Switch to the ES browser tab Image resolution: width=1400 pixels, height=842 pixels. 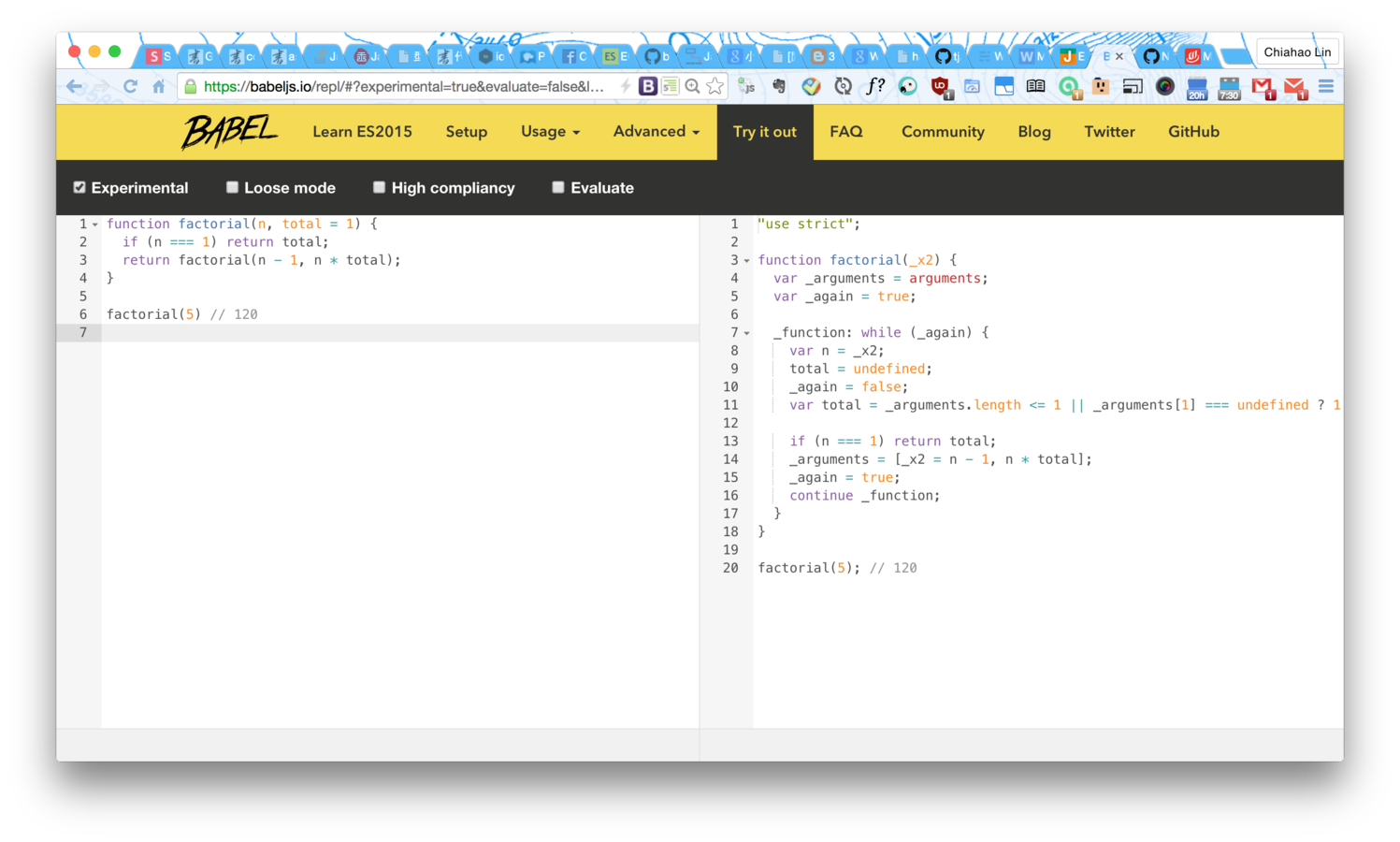(x=615, y=56)
